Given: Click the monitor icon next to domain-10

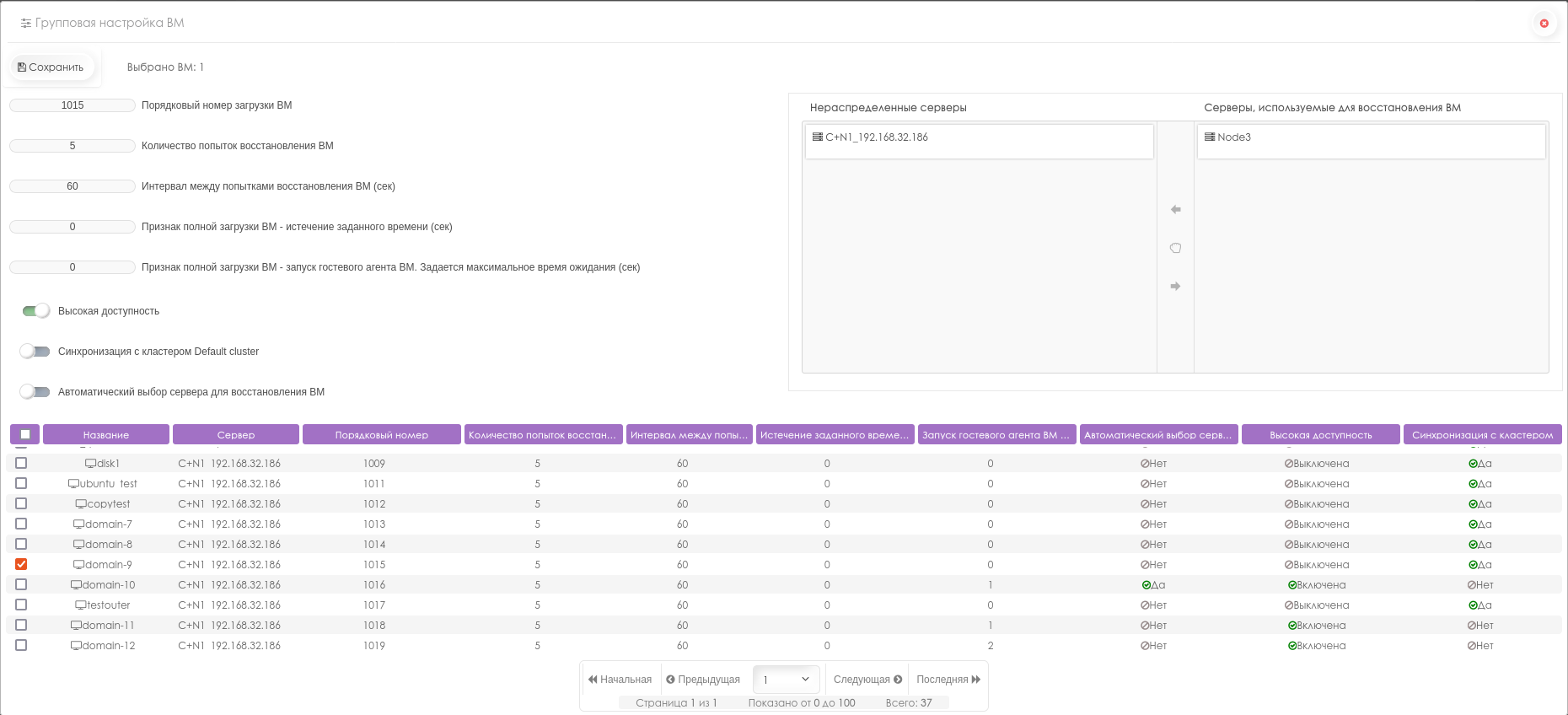Looking at the screenshot, I should [x=76, y=585].
